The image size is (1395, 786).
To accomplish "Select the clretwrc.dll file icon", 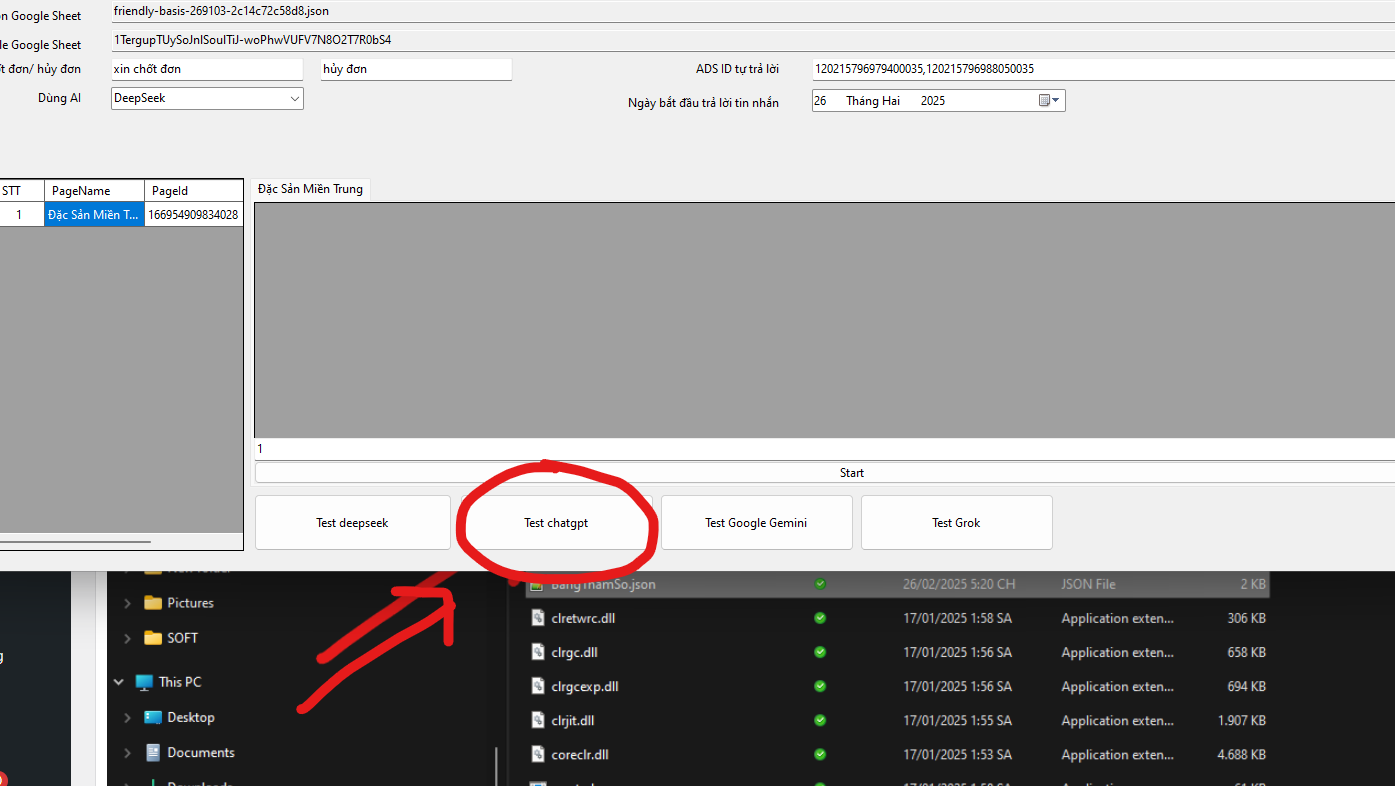I will [x=538, y=618].
